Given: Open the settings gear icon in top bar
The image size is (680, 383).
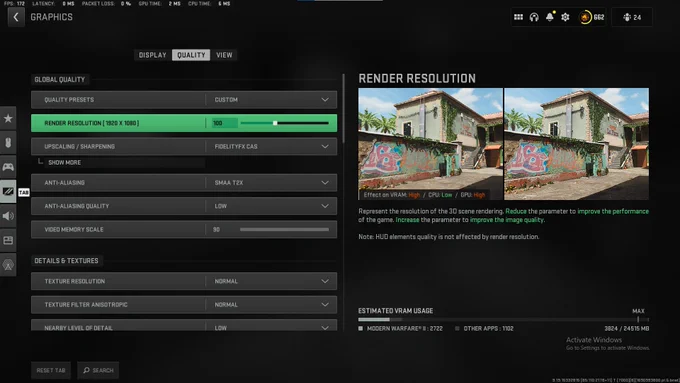Looking at the screenshot, I should click(x=565, y=17).
